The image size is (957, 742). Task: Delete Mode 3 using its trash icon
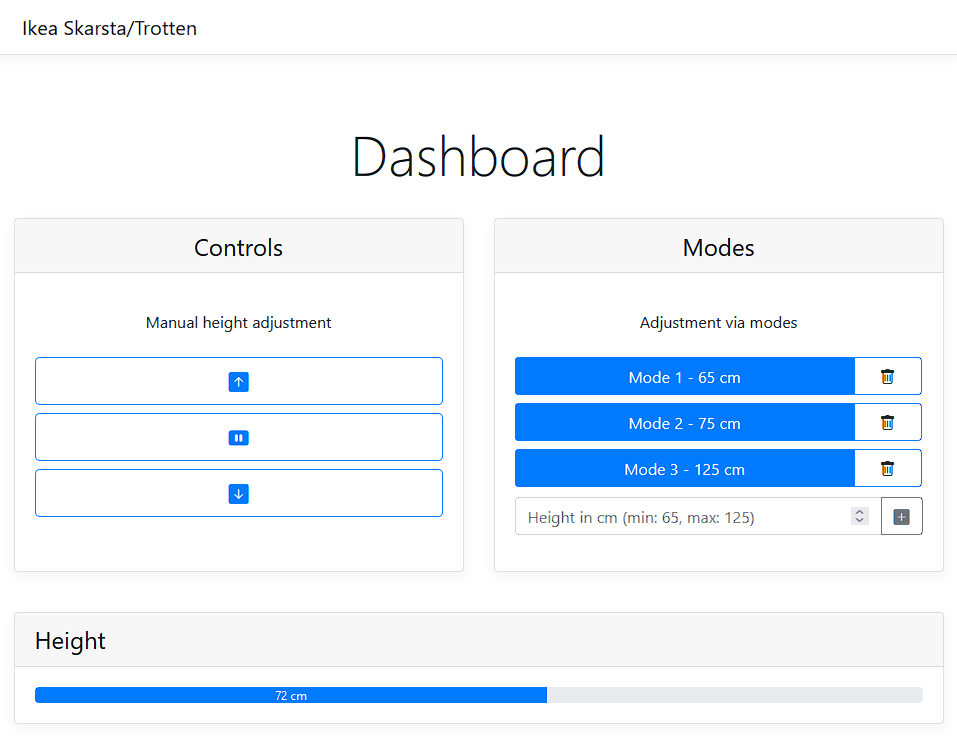coord(887,469)
